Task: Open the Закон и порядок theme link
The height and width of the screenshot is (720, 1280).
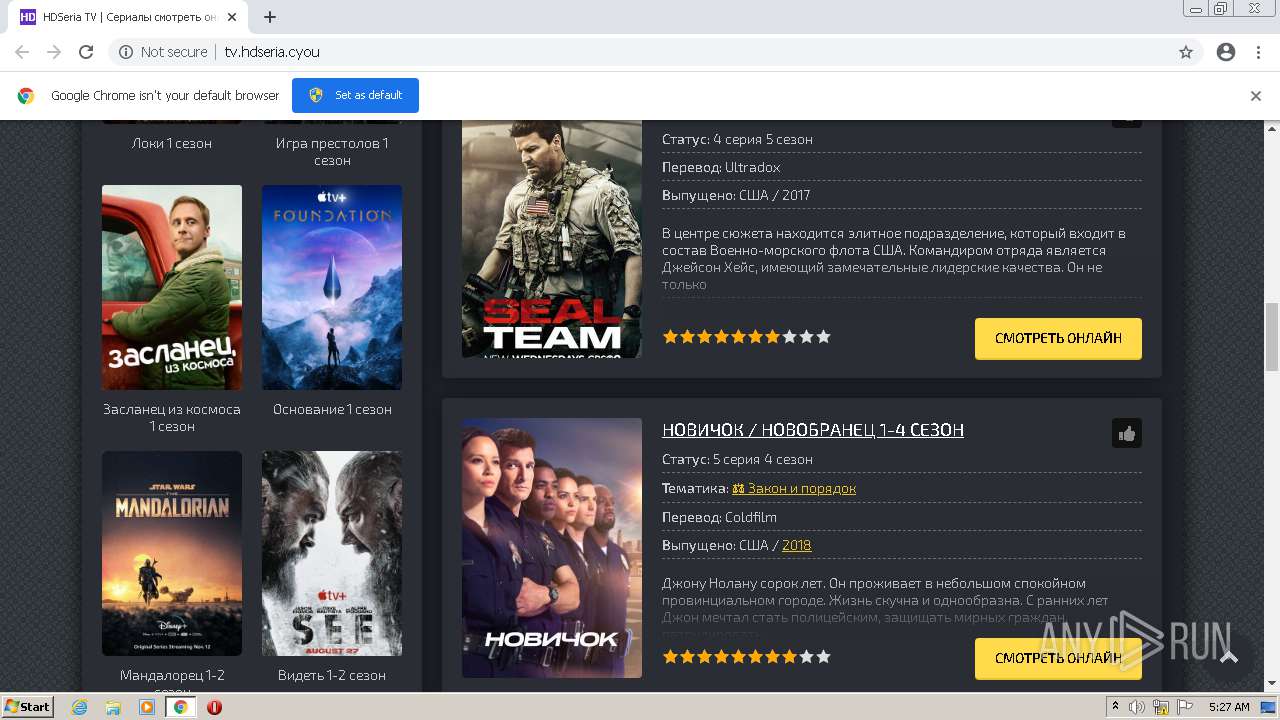Action: point(794,488)
